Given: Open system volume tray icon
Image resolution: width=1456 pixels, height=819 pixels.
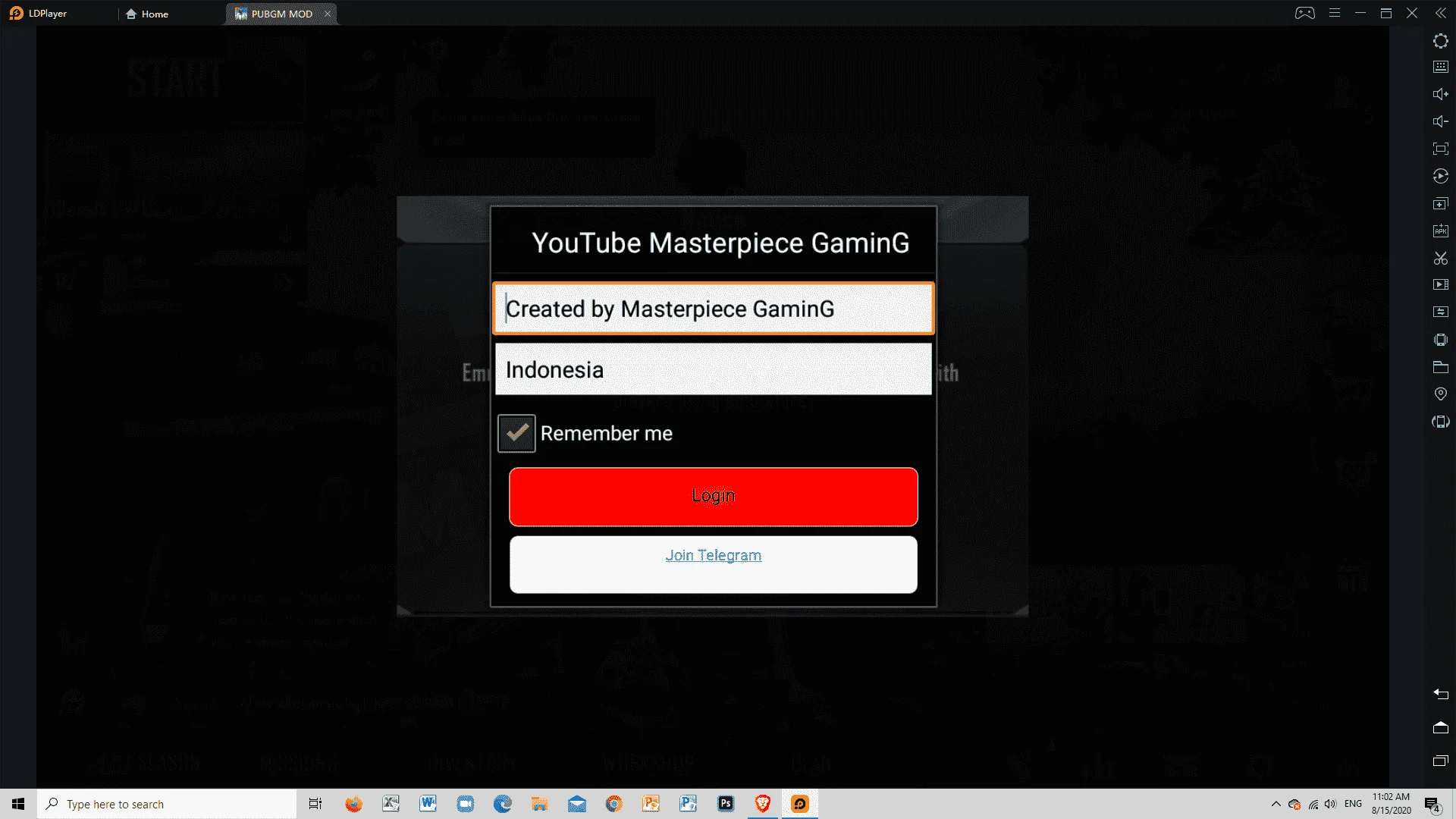Looking at the screenshot, I should point(1331,805).
